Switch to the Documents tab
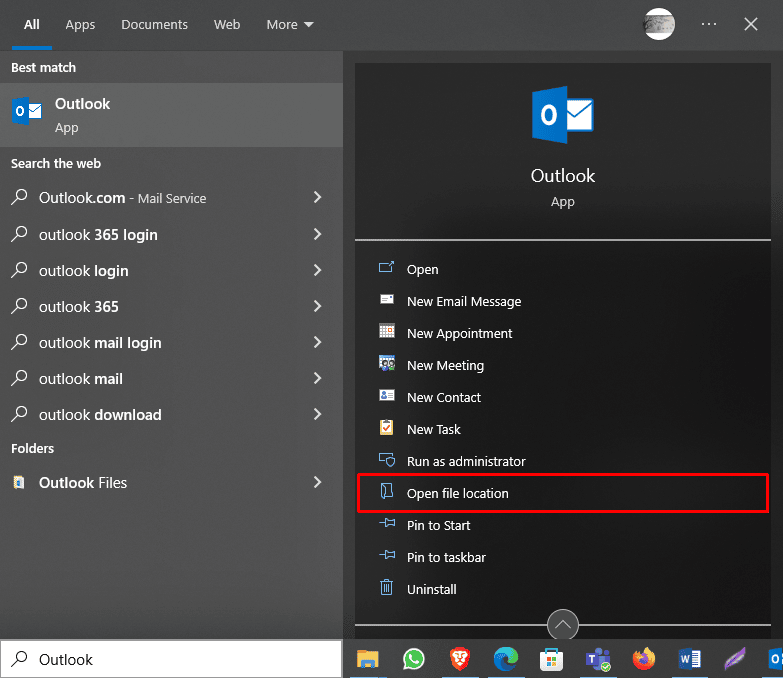This screenshot has height=678, width=783. click(x=154, y=24)
